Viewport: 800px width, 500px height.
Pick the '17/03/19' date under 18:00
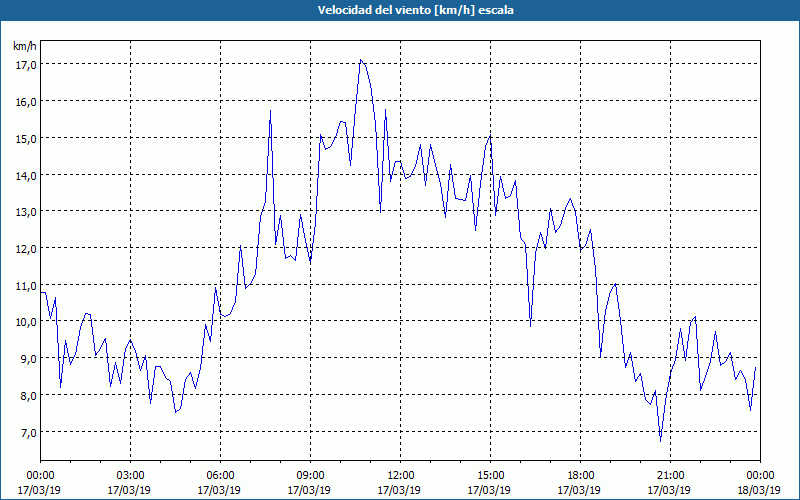tap(579, 490)
